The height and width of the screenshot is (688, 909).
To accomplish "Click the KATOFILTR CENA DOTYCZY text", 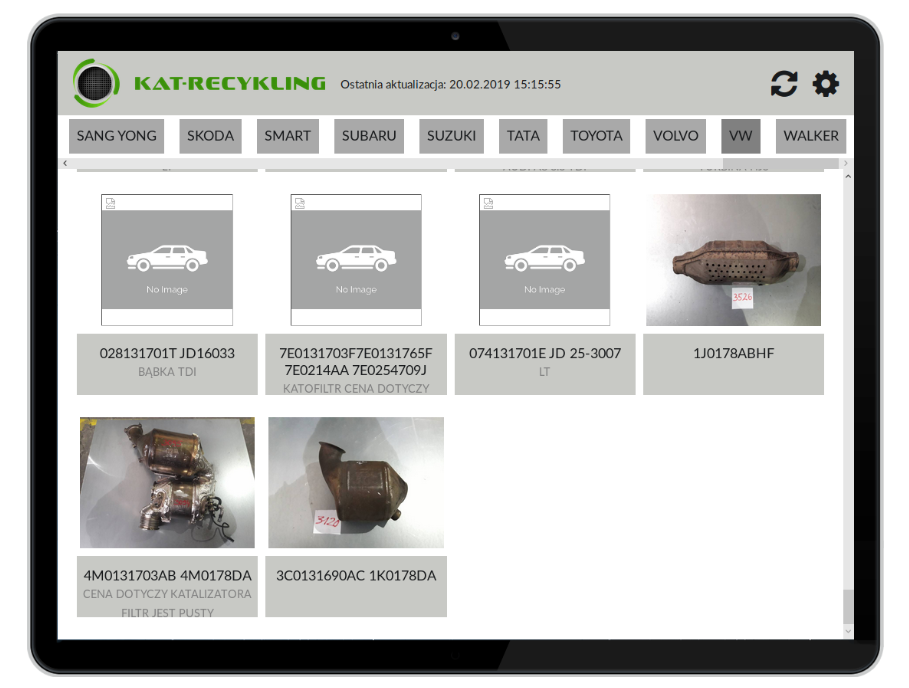I will coord(356,388).
